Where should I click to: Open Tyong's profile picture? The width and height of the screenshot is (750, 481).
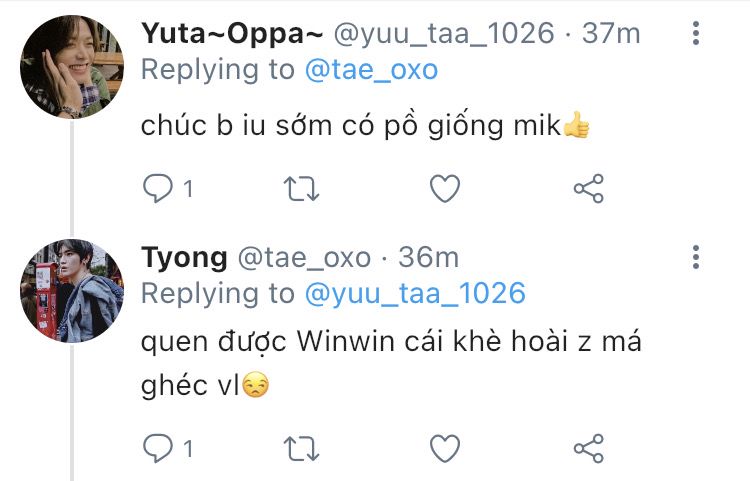pyautogui.click(x=71, y=290)
